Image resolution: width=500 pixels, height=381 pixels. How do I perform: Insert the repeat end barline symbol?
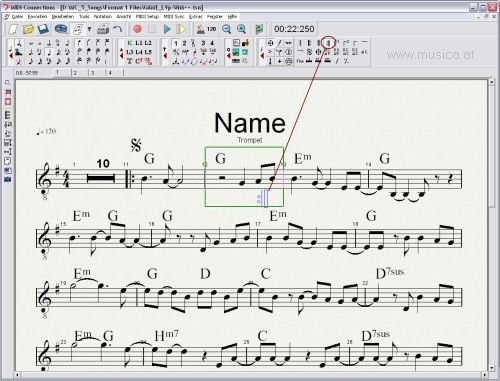(328, 43)
